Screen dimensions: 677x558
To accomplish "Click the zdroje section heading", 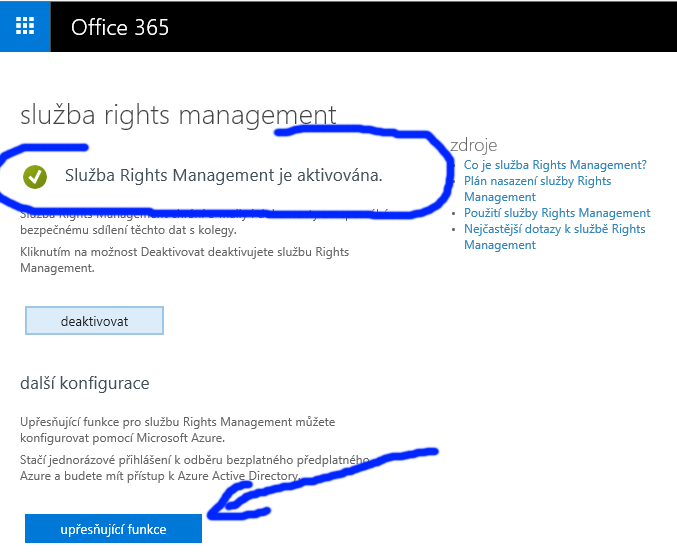I will click(474, 145).
